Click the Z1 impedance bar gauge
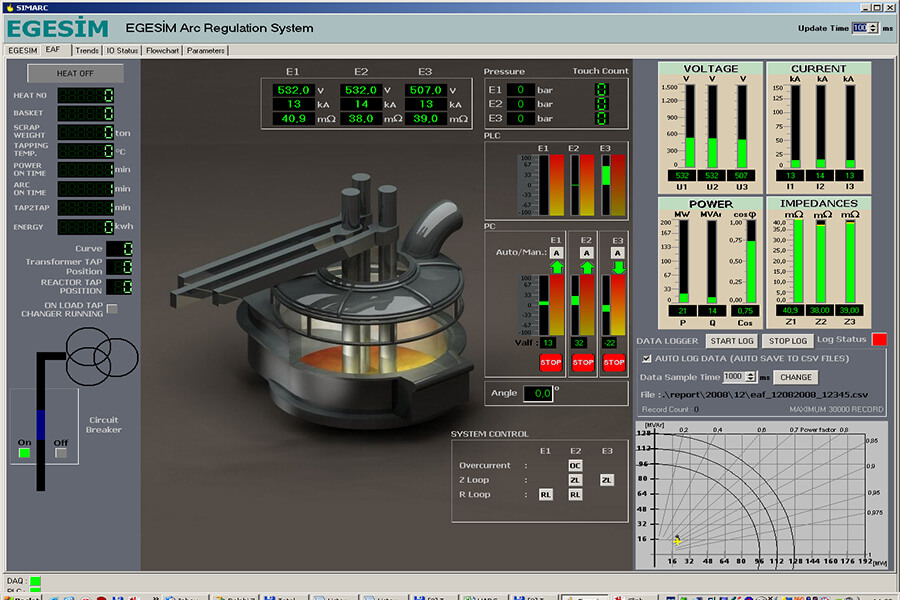 798,261
